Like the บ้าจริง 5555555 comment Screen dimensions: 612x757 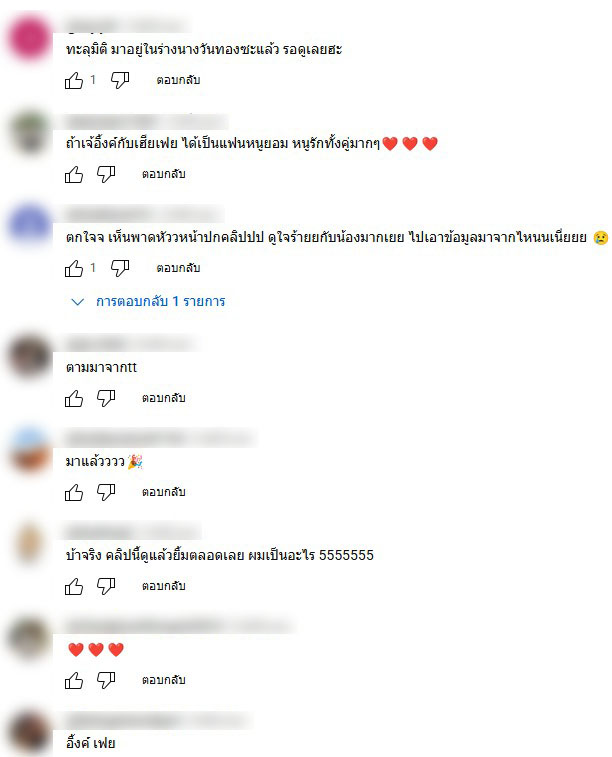[x=74, y=586]
